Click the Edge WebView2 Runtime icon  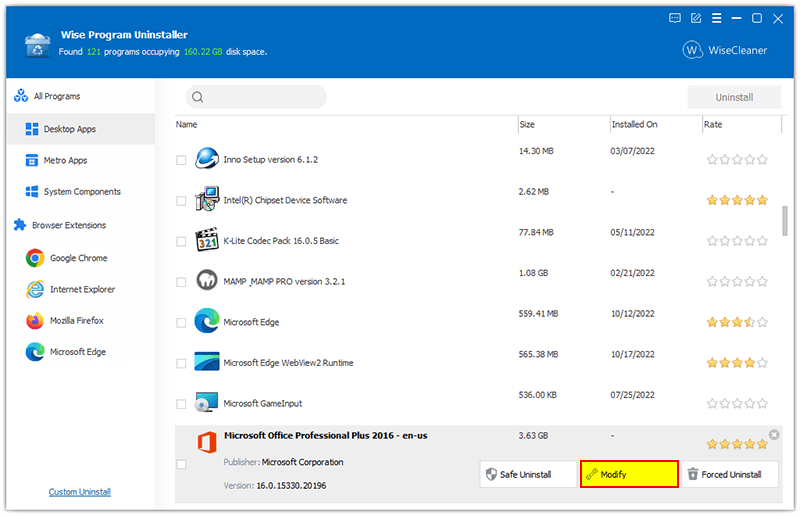pyautogui.click(x=207, y=361)
